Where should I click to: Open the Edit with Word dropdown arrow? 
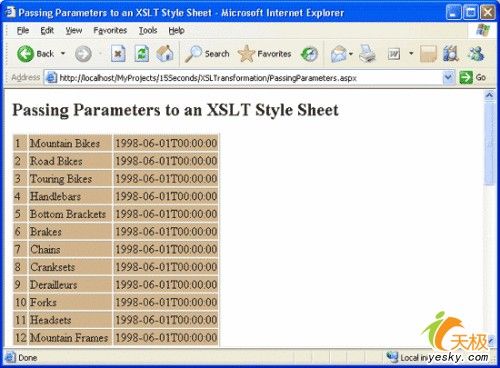(x=411, y=54)
